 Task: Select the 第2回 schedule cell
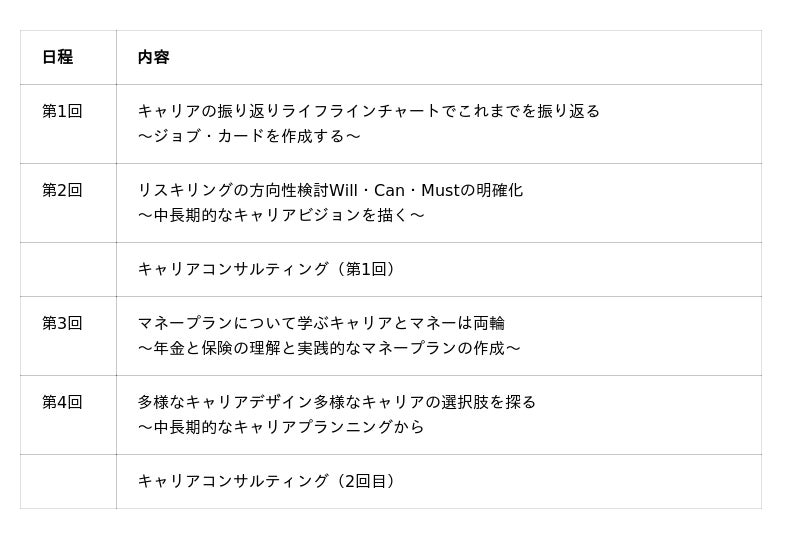[x=62, y=190]
